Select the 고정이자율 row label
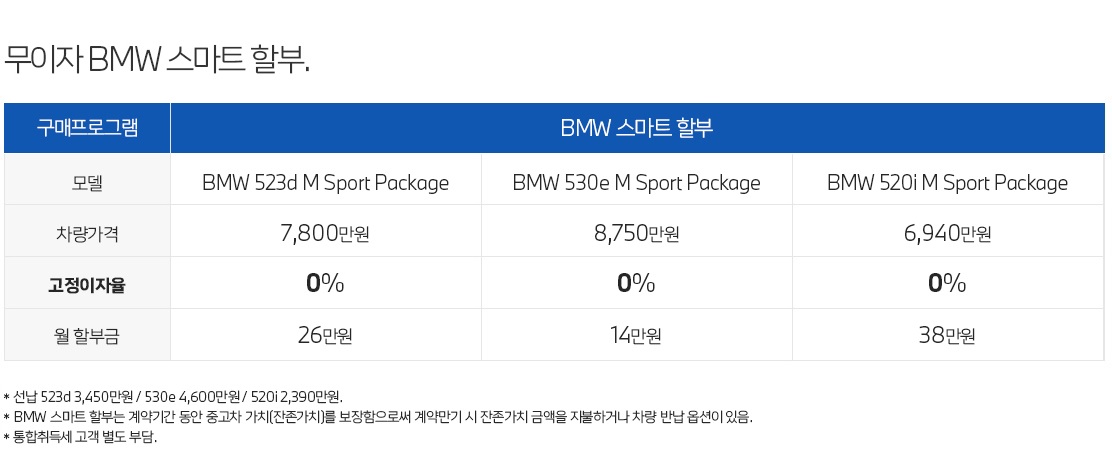 (x=87, y=284)
